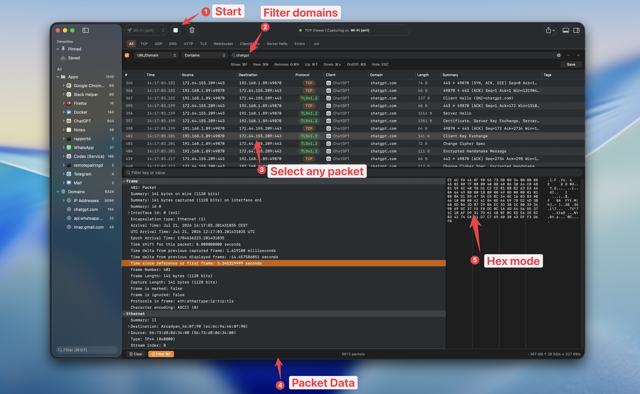Click the filter settings gear icon
The height and width of the screenshot is (394, 640).
pos(559,55)
